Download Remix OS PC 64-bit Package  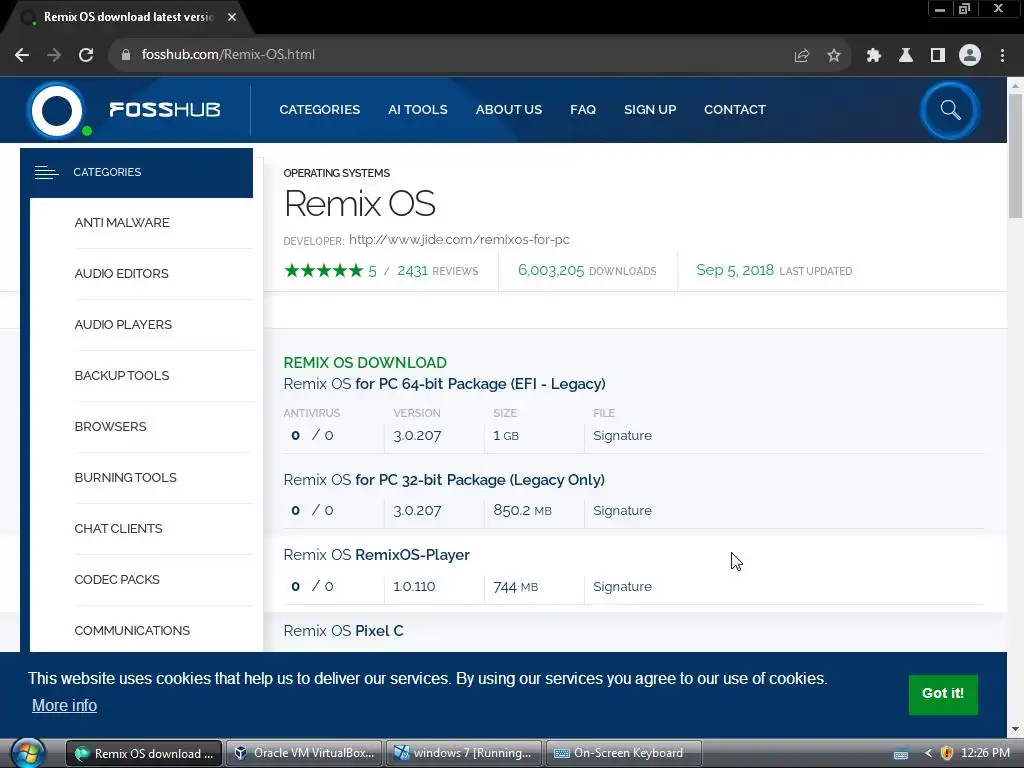tap(444, 384)
